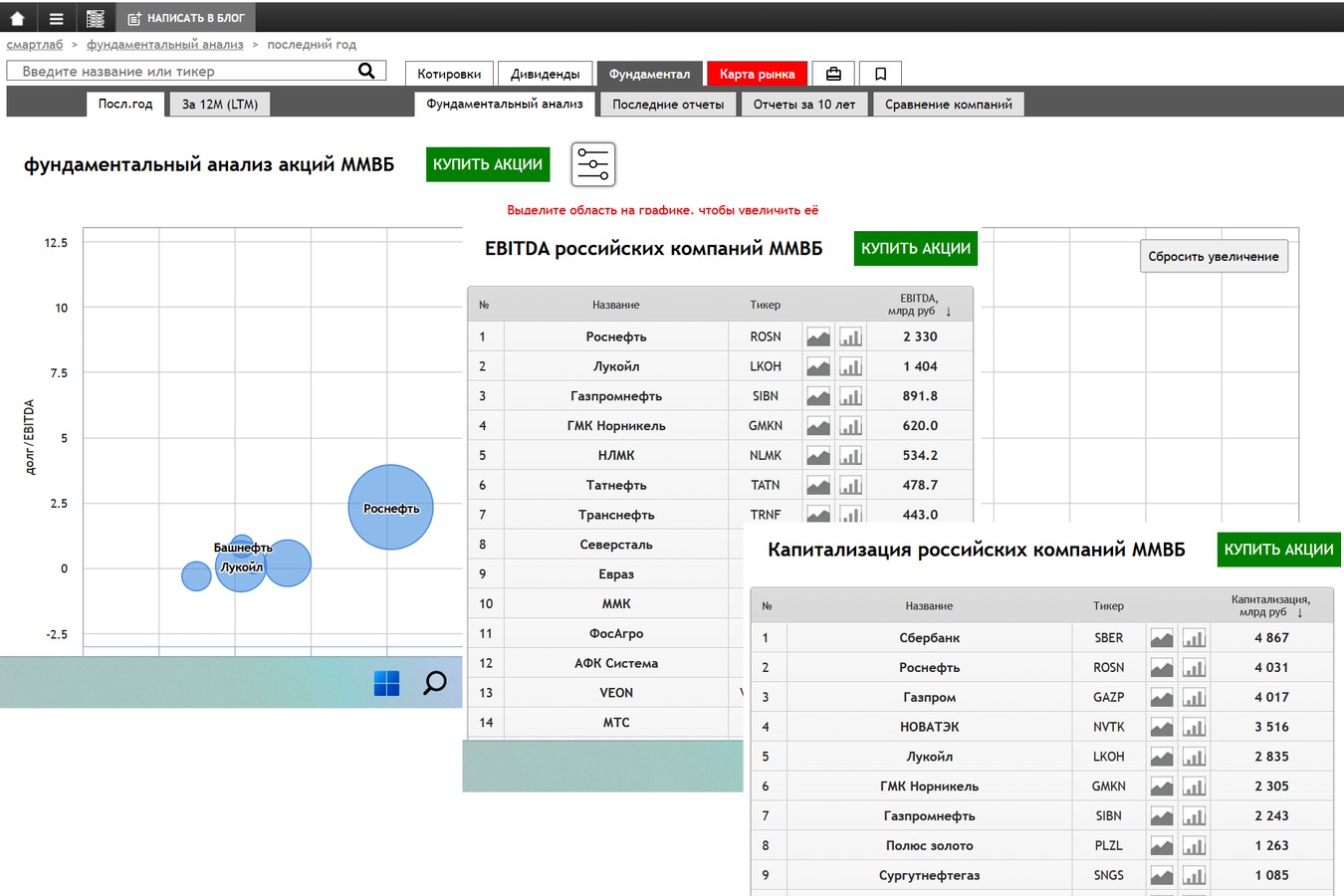Switch to За 12М (LTM) tab
This screenshot has height=896, width=1344.
[x=220, y=104]
